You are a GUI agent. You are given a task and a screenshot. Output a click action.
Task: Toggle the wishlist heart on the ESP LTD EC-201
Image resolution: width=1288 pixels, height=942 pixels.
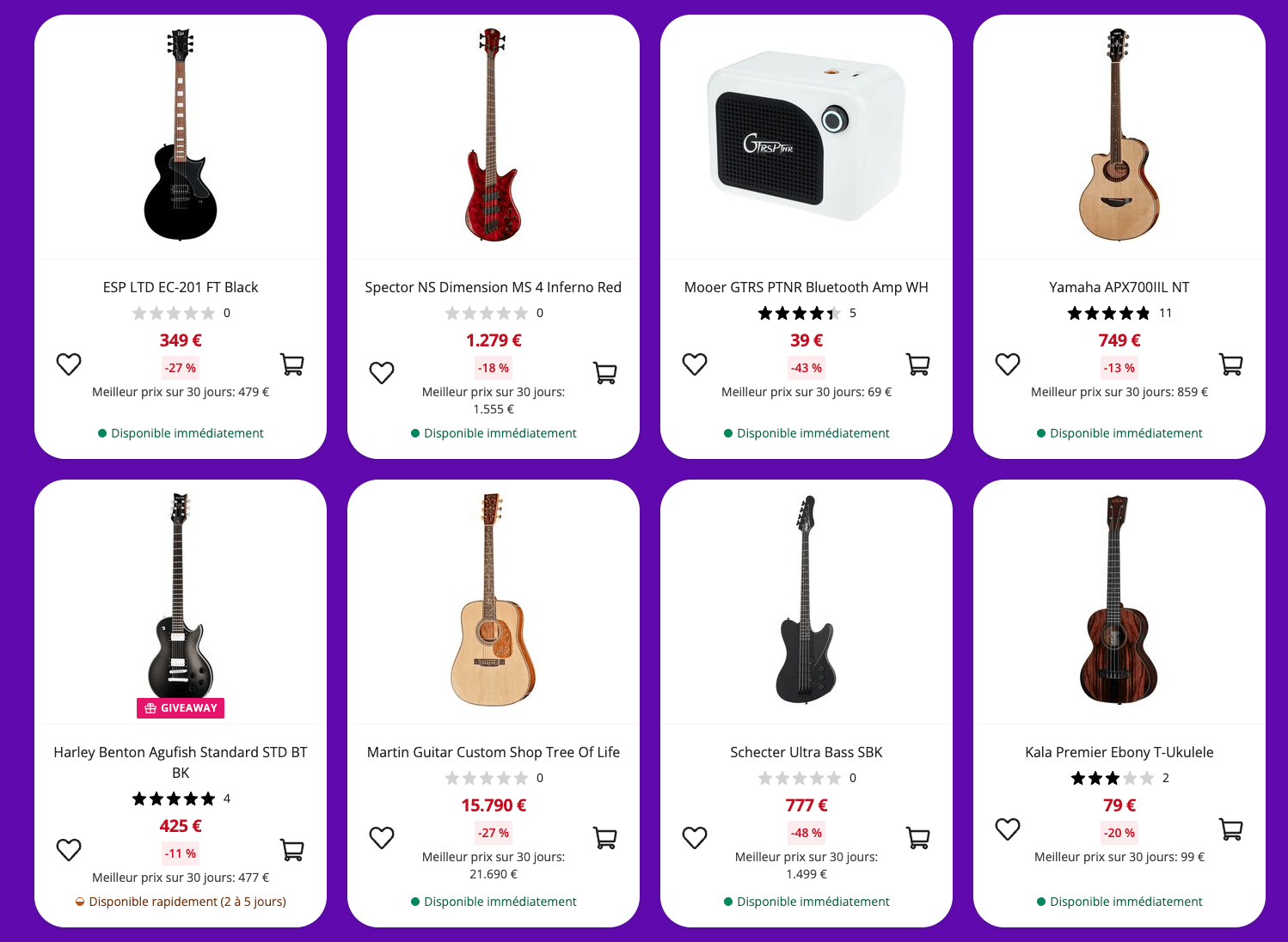click(69, 364)
